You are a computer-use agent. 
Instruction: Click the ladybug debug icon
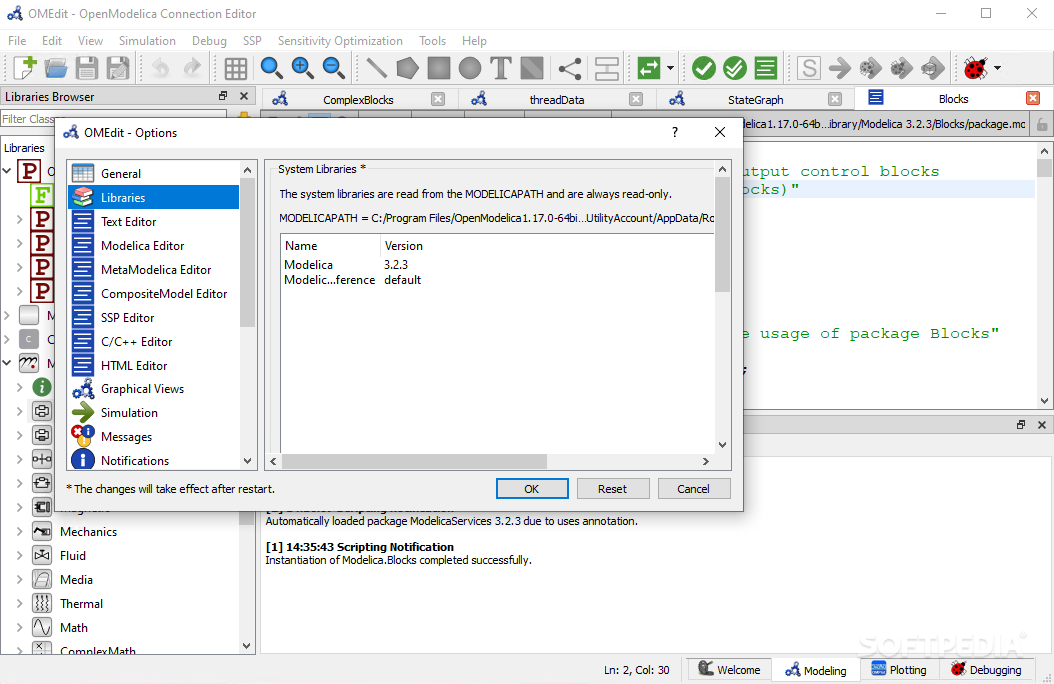(975, 68)
